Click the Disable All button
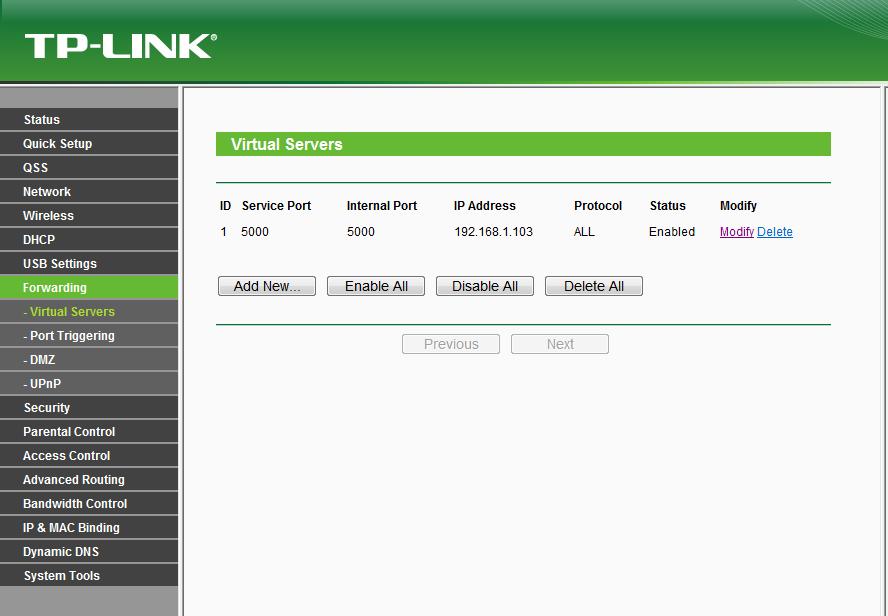The height and width of the screenshot is (616, 888). (x=485, y=286)
